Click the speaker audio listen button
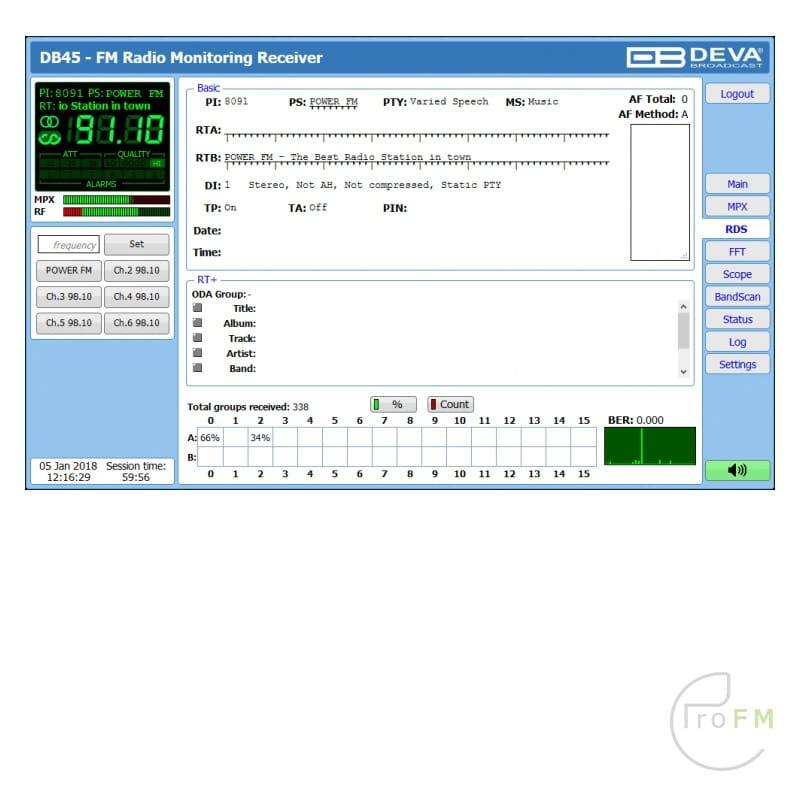This screenshot has height=800, width=800. click(x=737, y=471)
